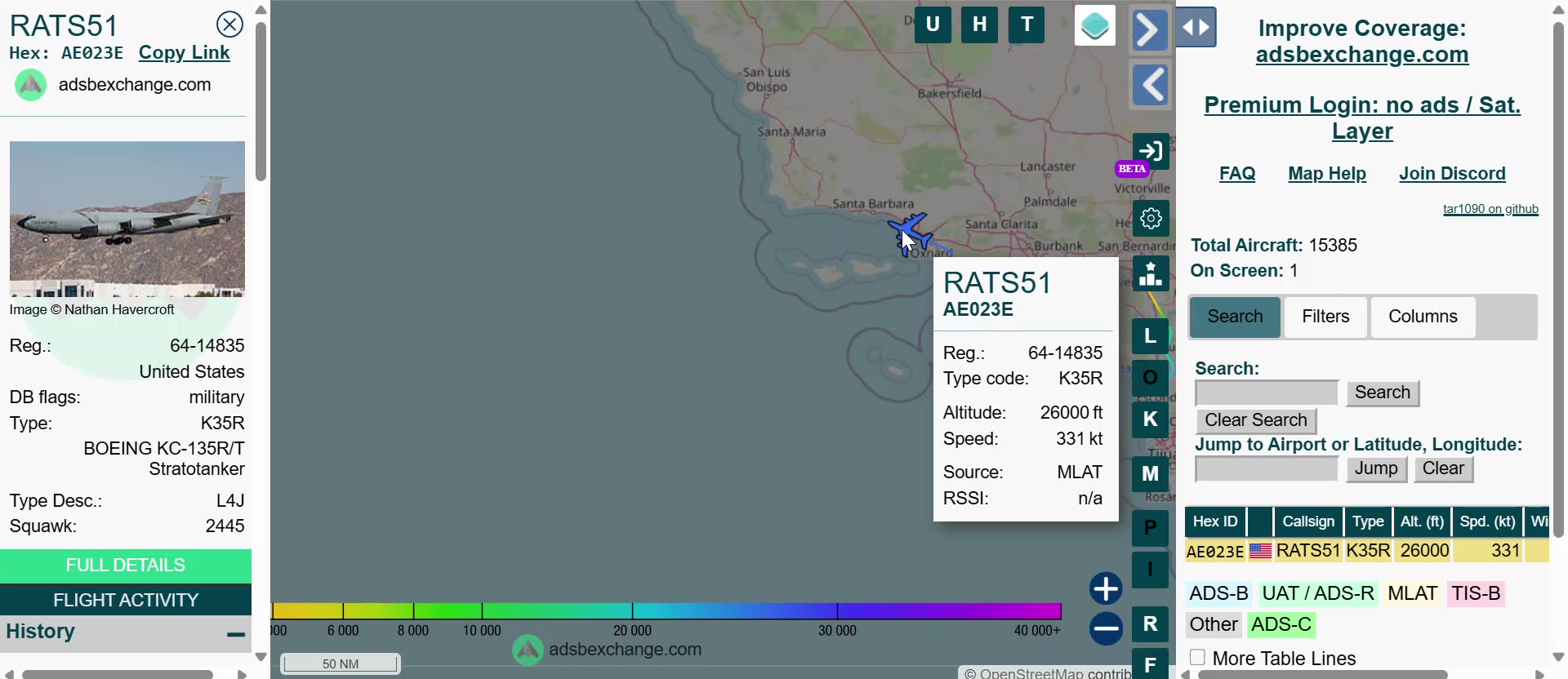Image resolution: width=1568 pixels, height=679 pixels.
Task: Enable More Table Lines checkbox
Action: tap(1197, 658)
